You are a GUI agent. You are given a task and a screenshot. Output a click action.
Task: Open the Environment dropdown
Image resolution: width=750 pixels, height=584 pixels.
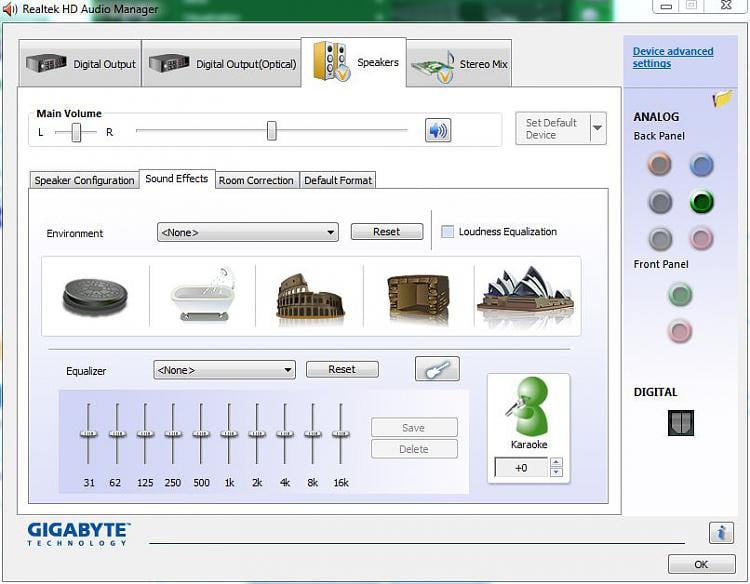[247, 232]
